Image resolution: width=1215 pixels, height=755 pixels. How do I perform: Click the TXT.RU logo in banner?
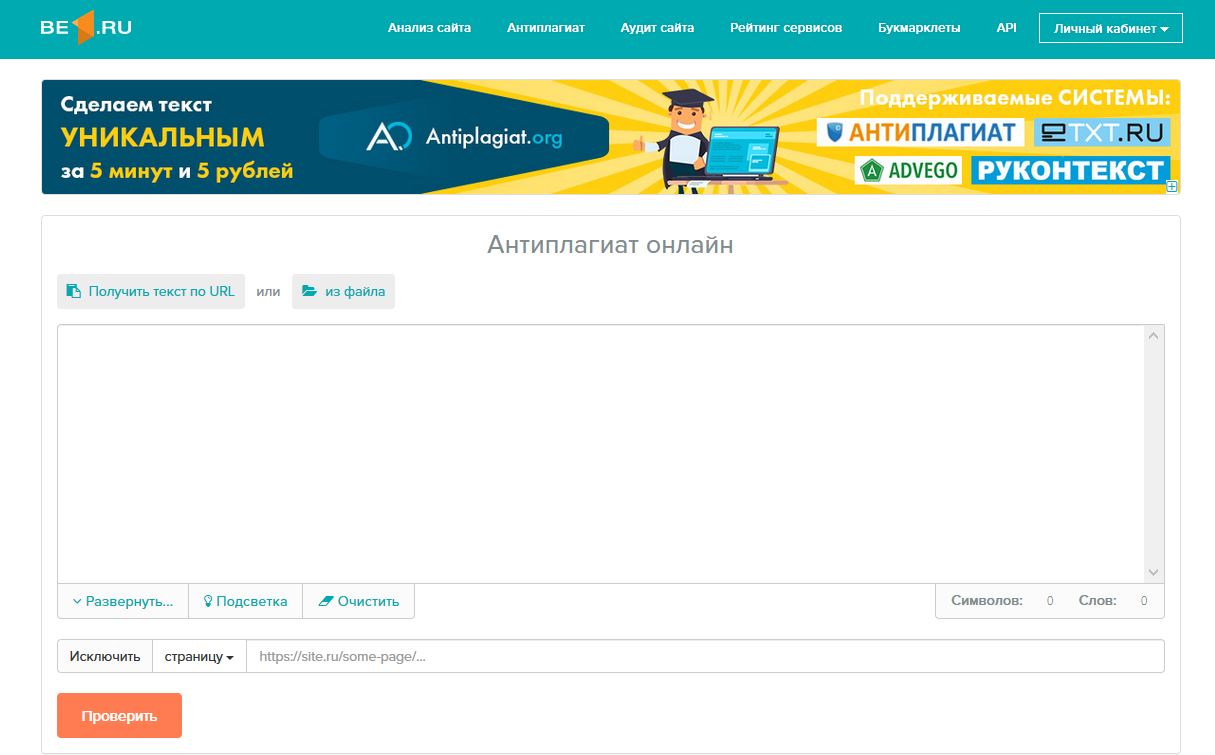pos(1102,132)
